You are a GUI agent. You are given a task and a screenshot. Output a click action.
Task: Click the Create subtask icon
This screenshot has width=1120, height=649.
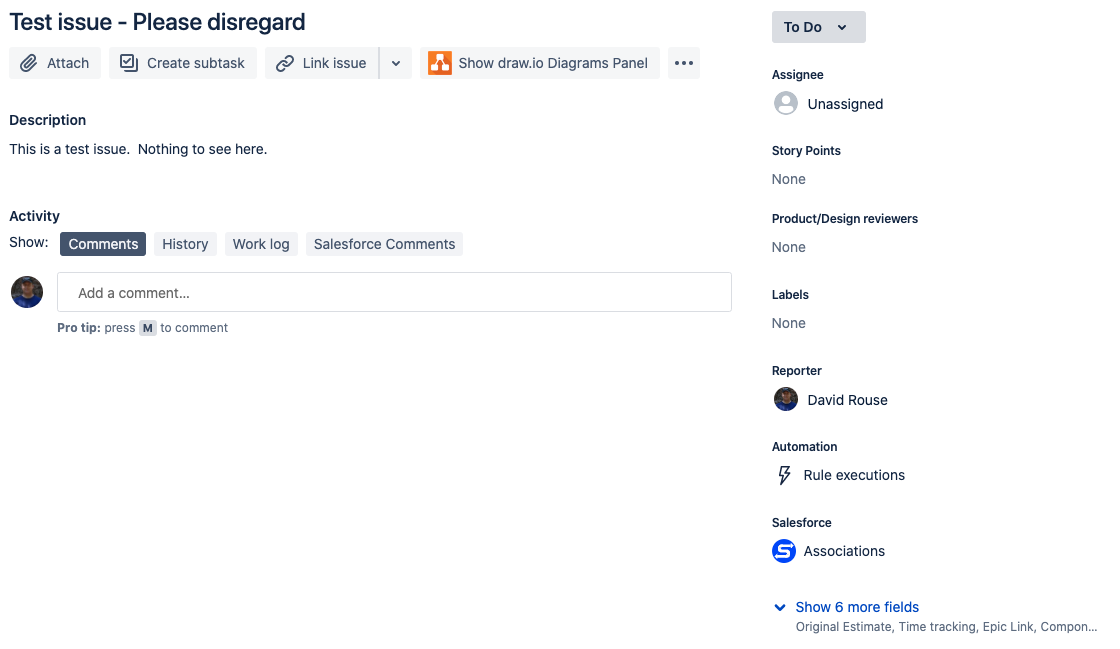(128, 62)
